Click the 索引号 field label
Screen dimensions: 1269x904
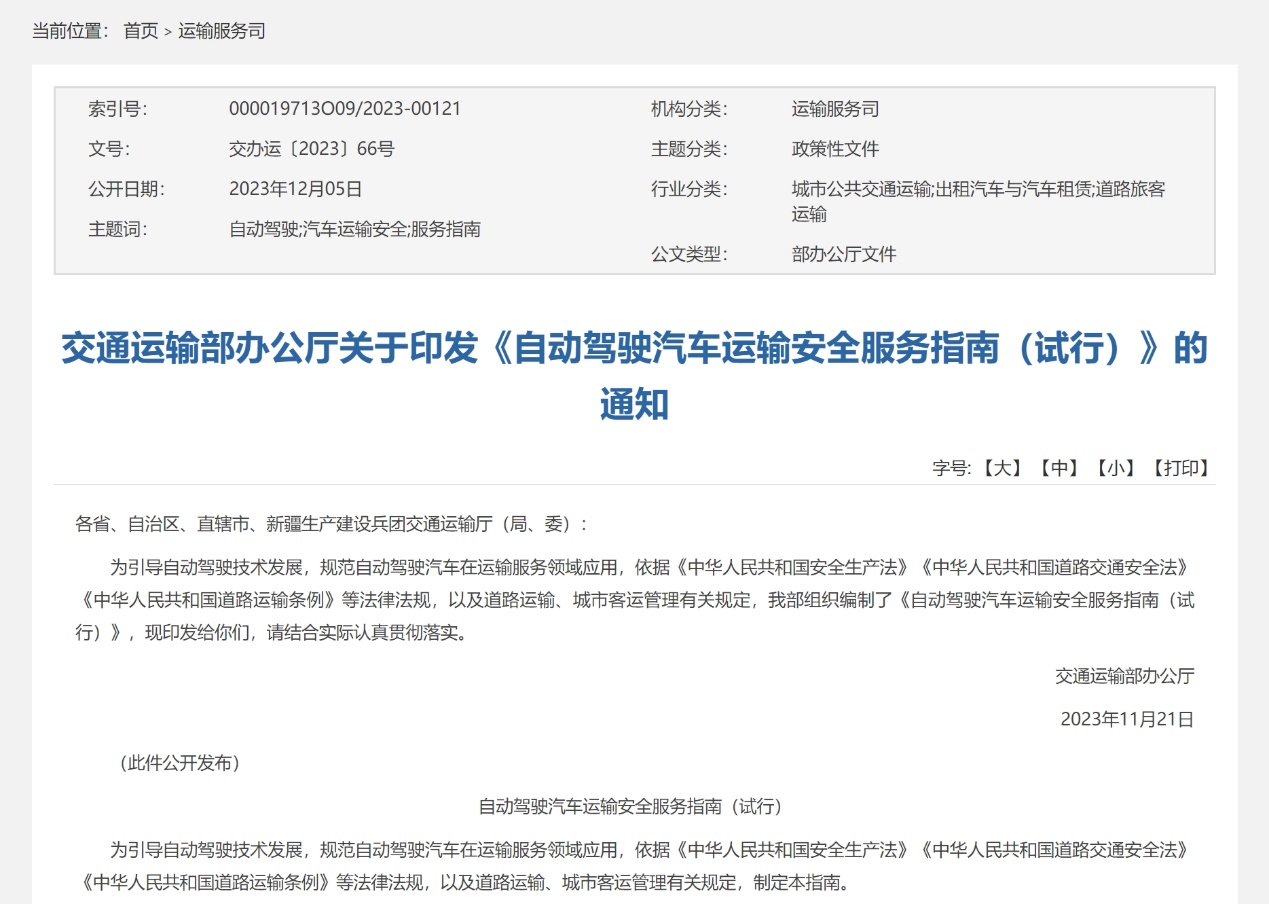point(118,109)
